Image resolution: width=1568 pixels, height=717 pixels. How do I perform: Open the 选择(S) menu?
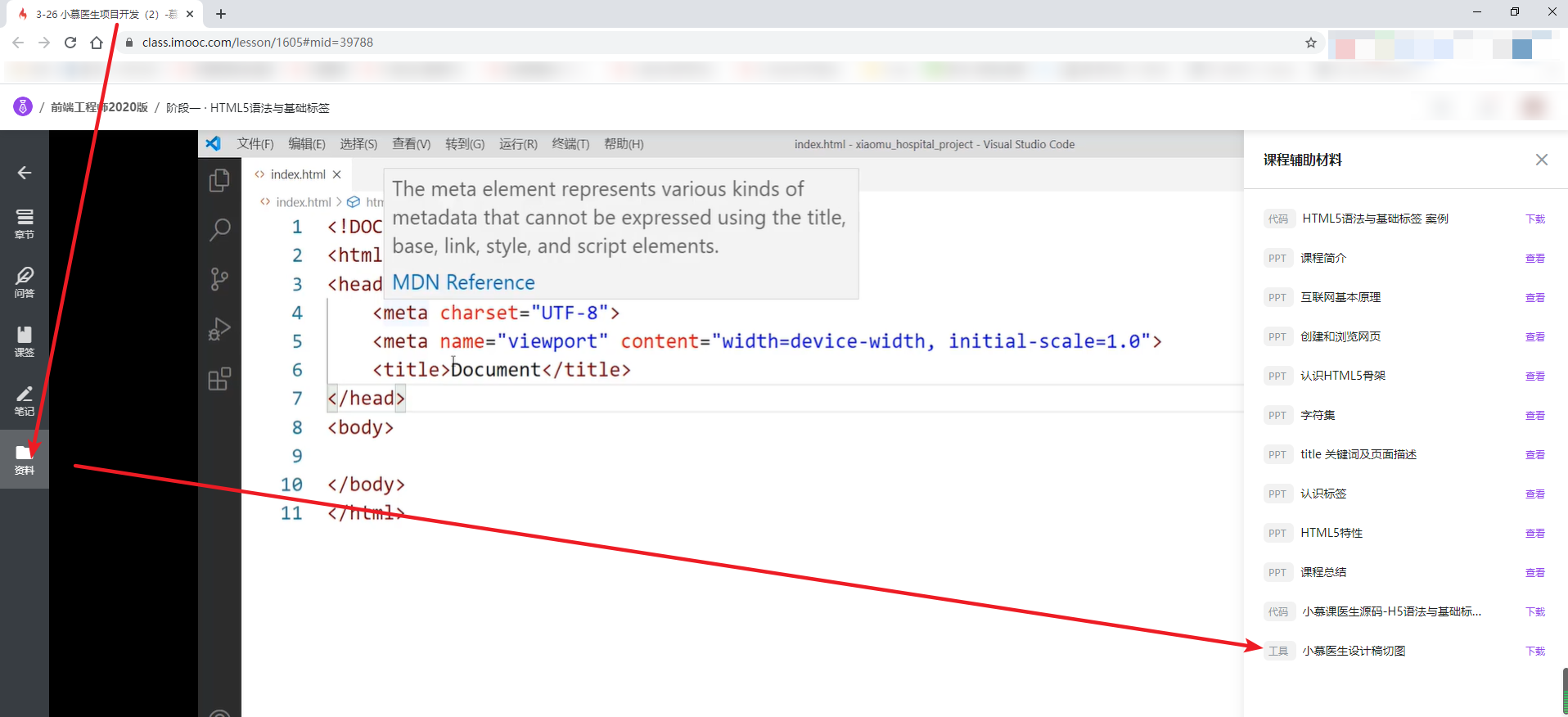[x=358, y=144]
